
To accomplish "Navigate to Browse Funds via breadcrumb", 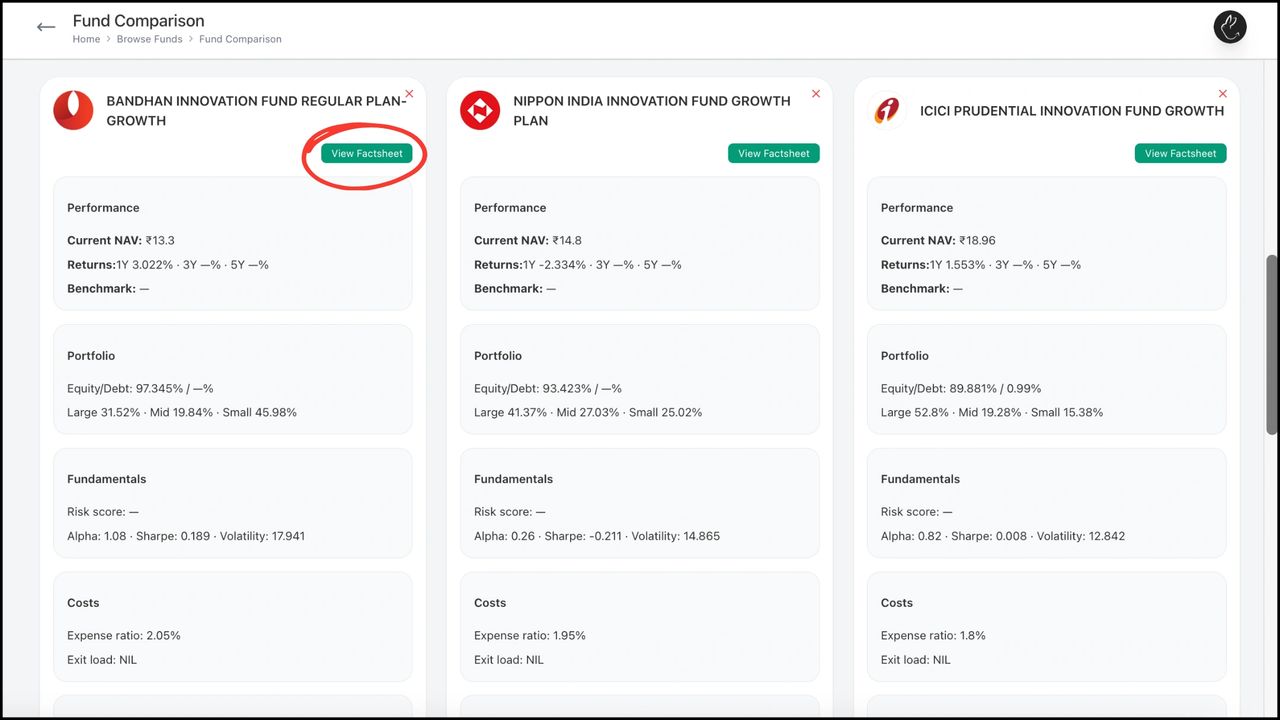I will 149,39.
